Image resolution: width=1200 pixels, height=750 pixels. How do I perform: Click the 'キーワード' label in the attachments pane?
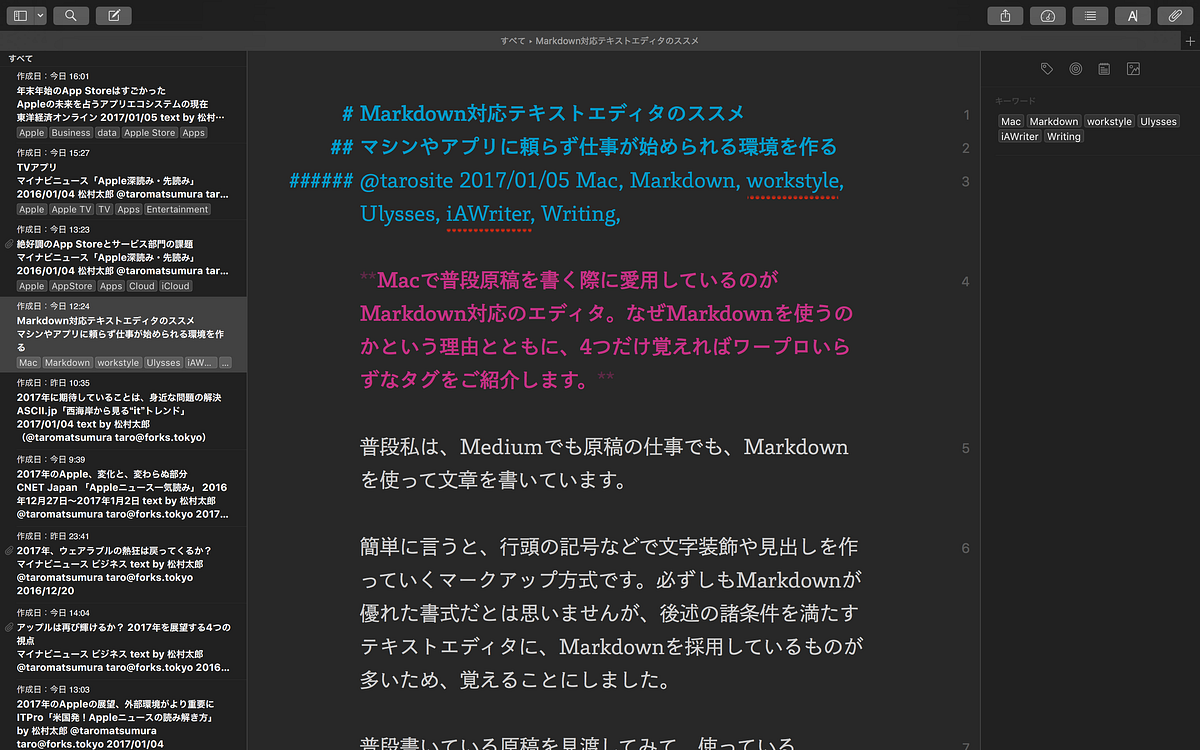[x=1015, y=101]
